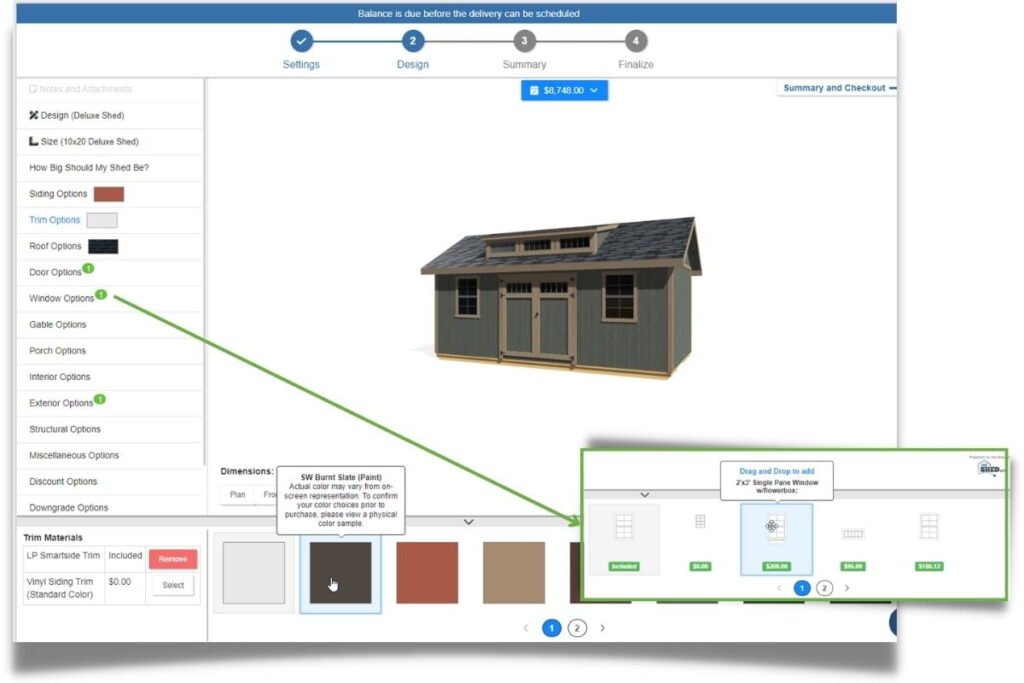This screenshot has width=1024, height=683.
Task: Open Roof Options in the sidebar
Action: [55, 246]
